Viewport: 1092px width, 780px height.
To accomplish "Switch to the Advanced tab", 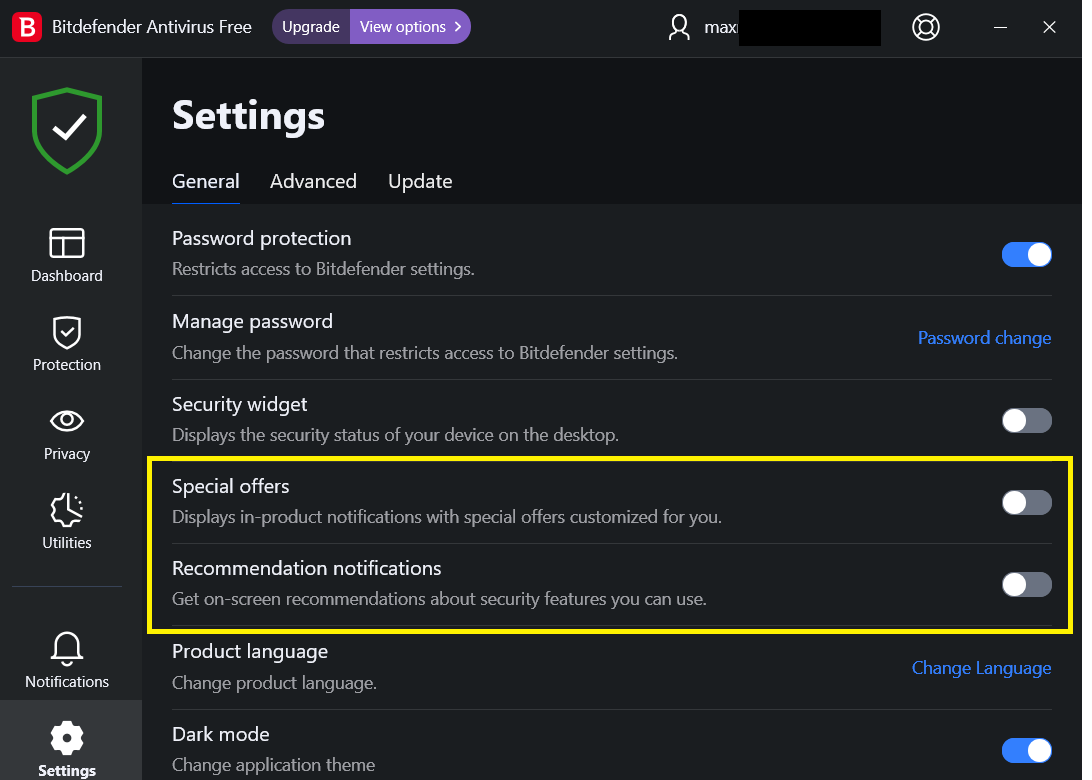I will coord(313,181).
